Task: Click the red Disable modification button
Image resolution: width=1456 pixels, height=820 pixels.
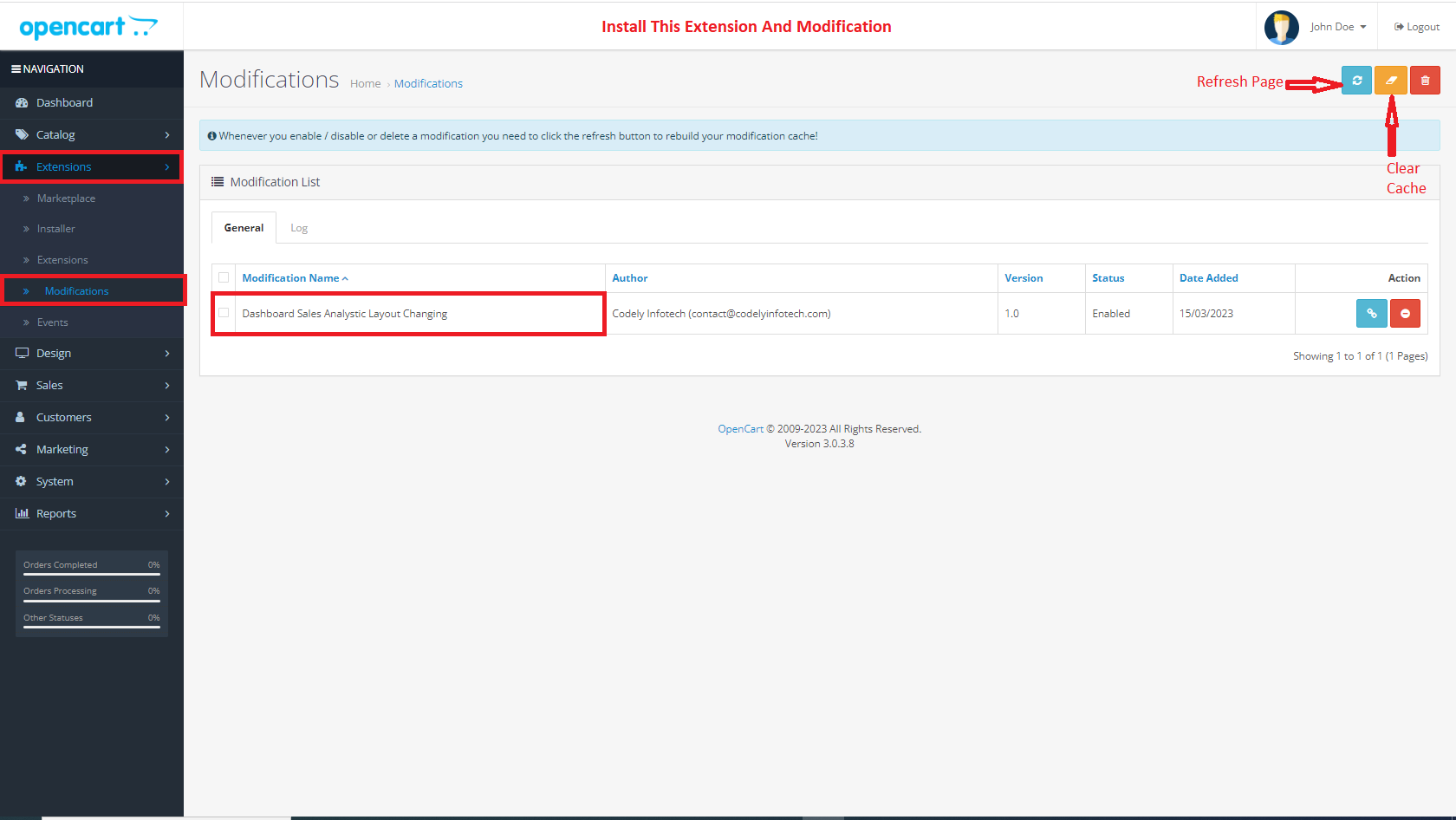Action: 1405,314
